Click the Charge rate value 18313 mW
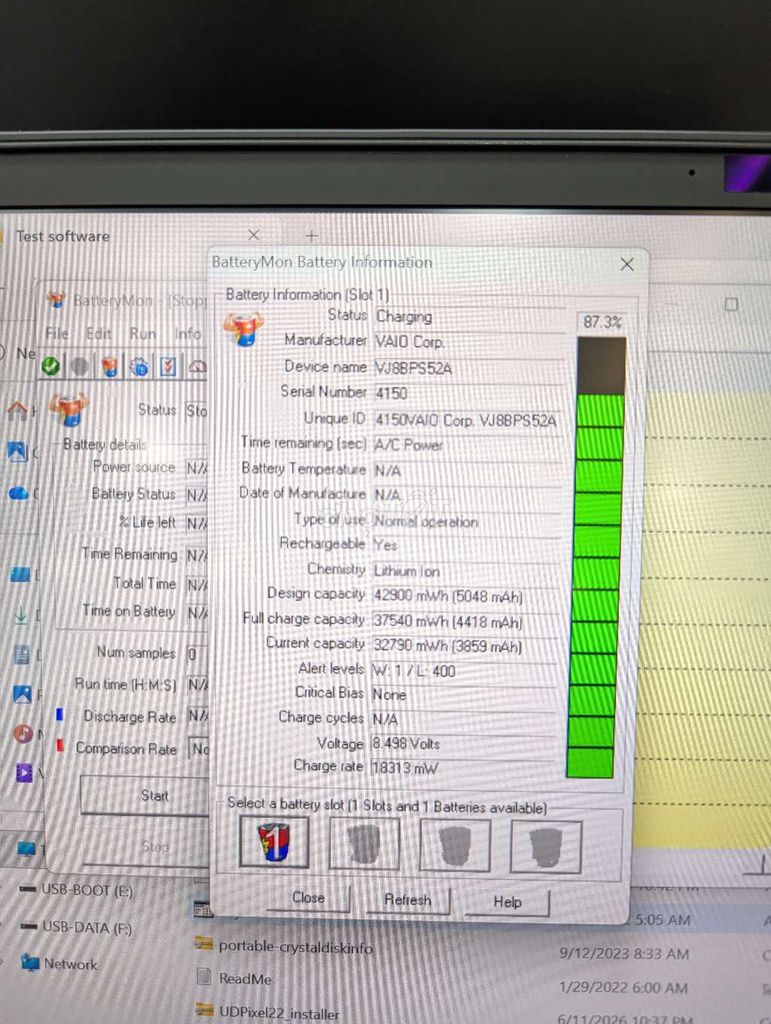Image resolution: width=771 pixels, height=1024 pixels. [463, 768]
